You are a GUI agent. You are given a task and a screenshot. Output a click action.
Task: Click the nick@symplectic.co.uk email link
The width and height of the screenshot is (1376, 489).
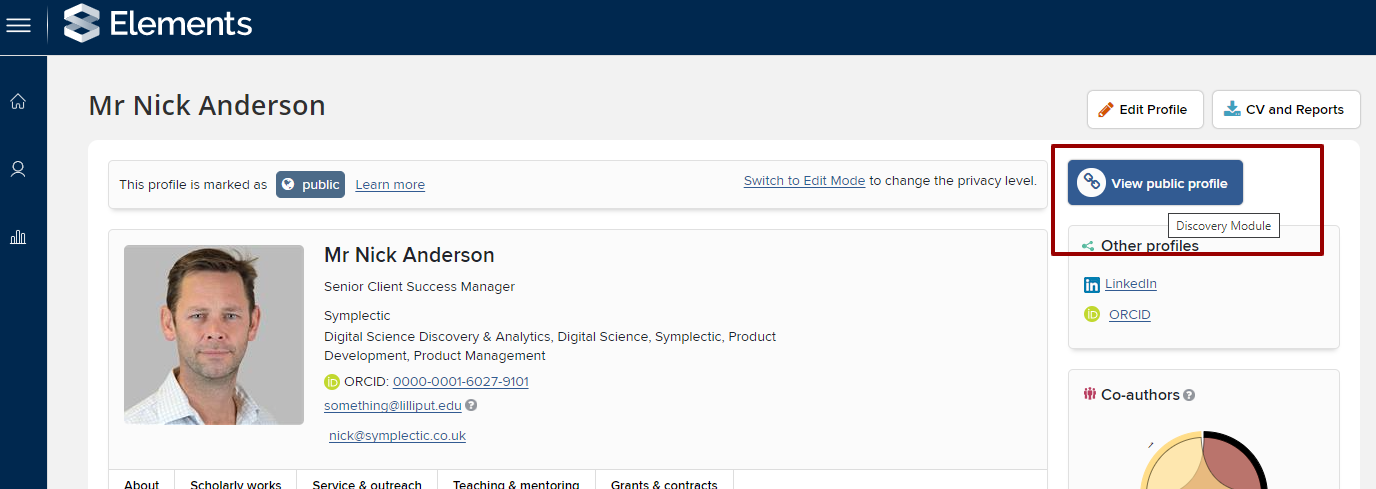coord(397,436)
